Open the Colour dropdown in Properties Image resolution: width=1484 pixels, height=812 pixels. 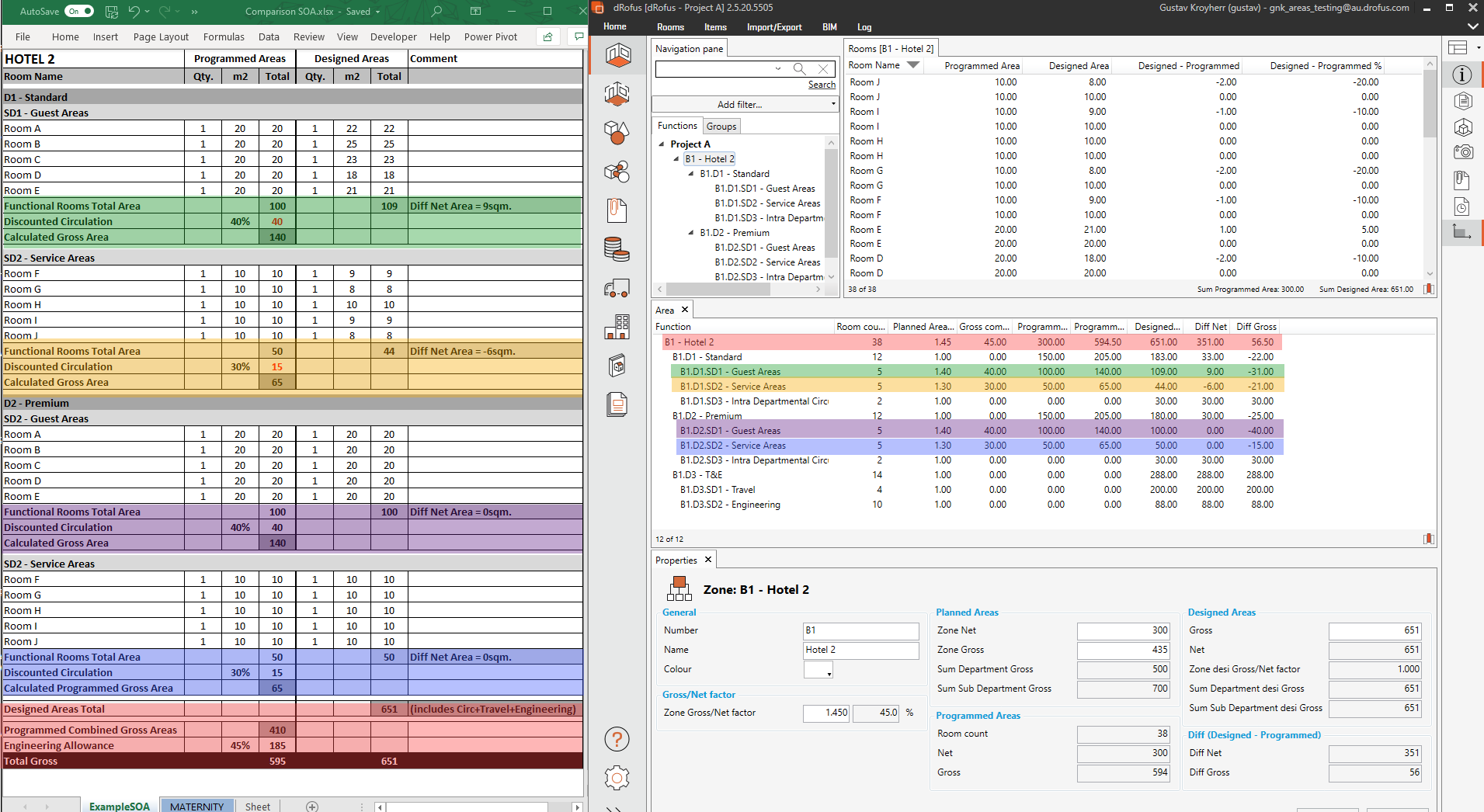(x=818, y=670)
